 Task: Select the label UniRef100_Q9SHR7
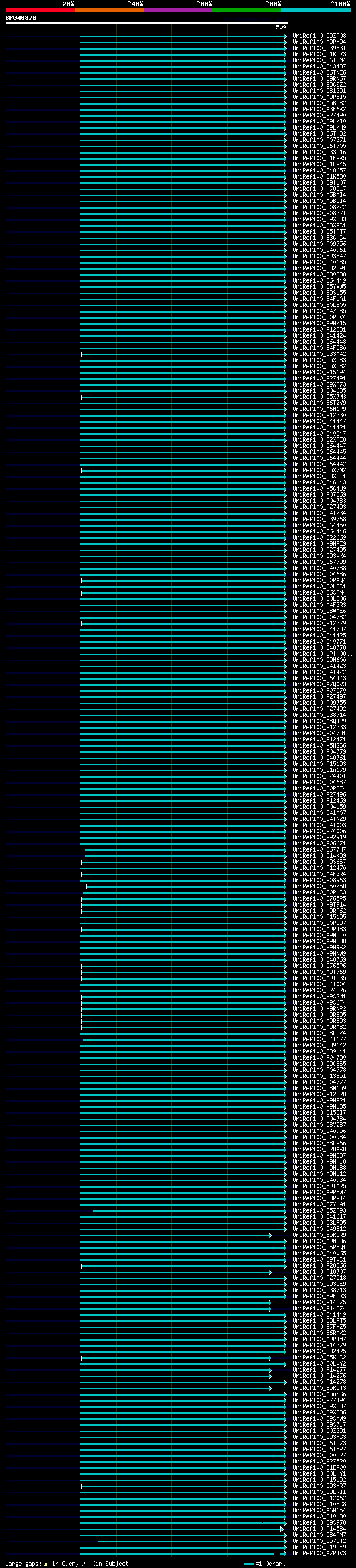point(319,1486)
